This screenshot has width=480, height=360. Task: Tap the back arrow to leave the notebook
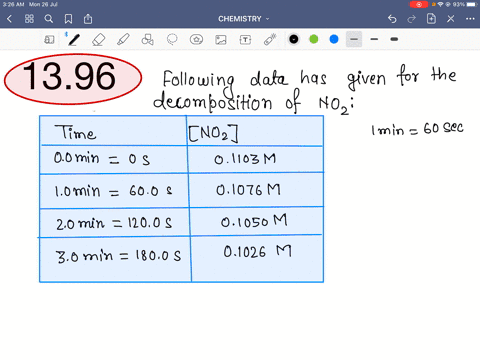10,19
